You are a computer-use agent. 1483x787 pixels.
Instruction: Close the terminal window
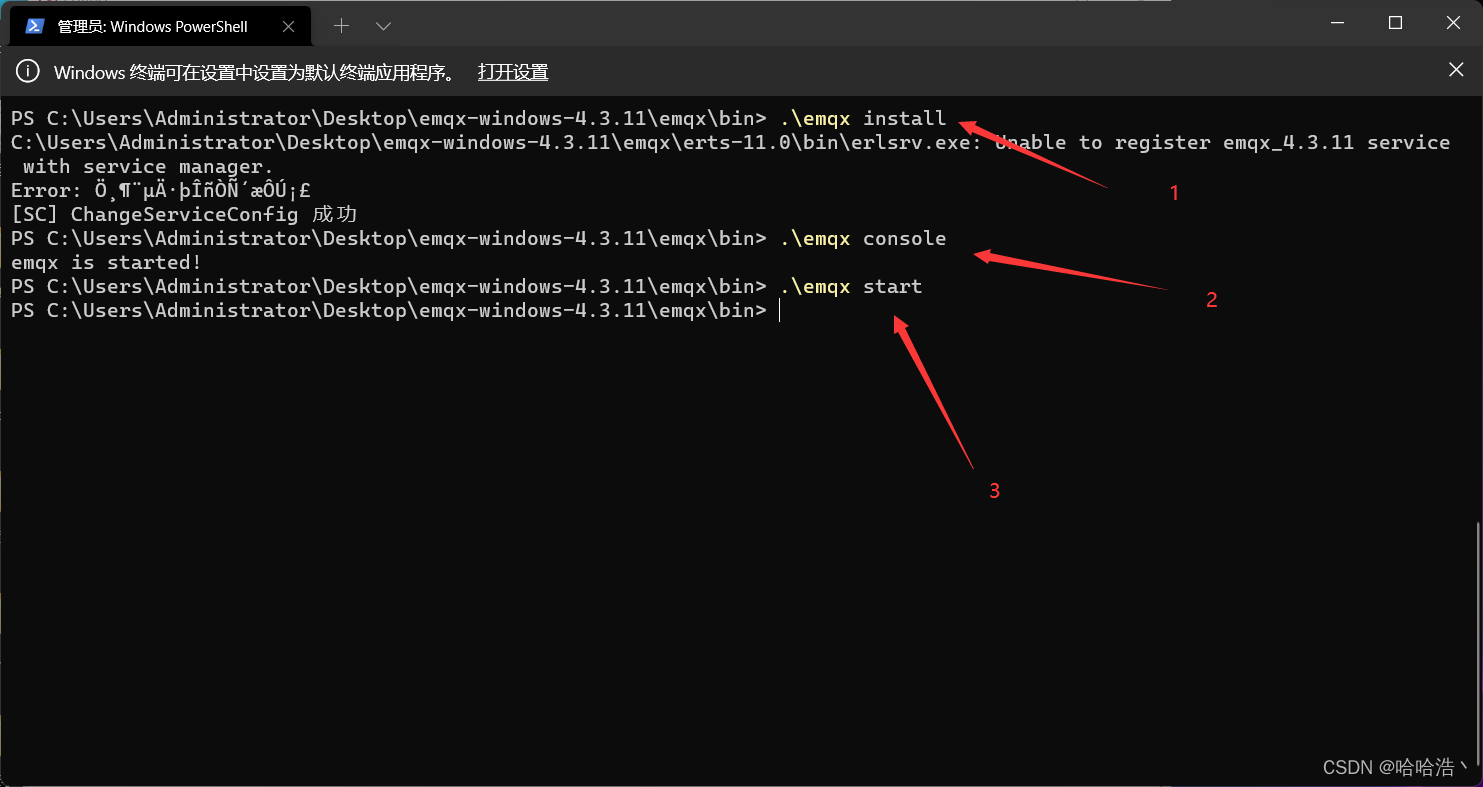click(1452, 23)
